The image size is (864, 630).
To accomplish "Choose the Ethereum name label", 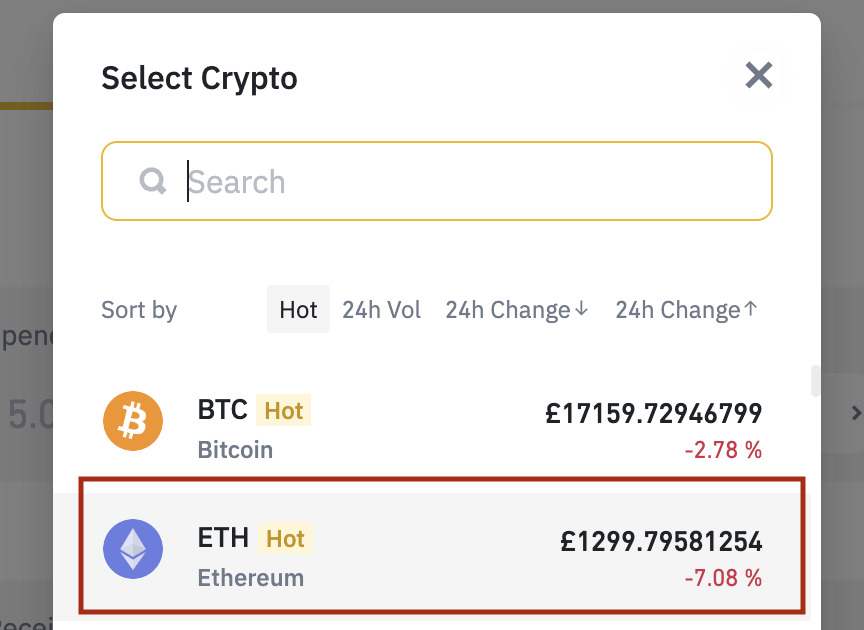I will tap(250, 578).
